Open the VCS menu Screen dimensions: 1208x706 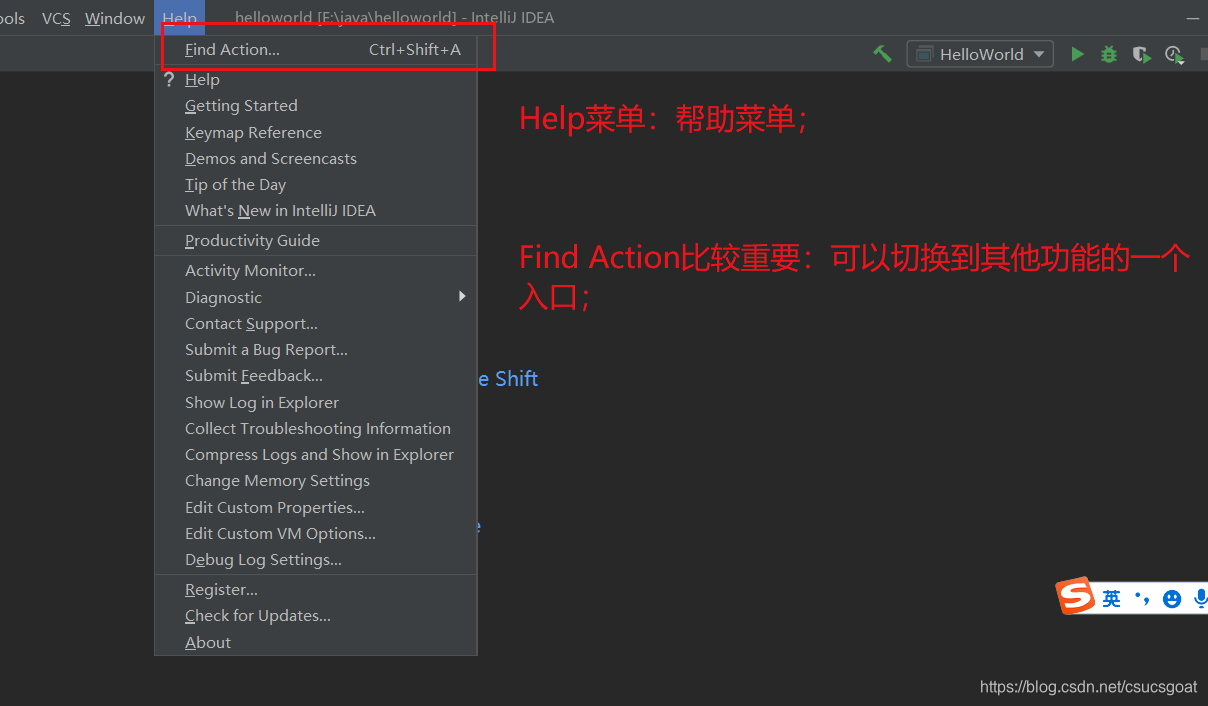(x=56, y=18)
